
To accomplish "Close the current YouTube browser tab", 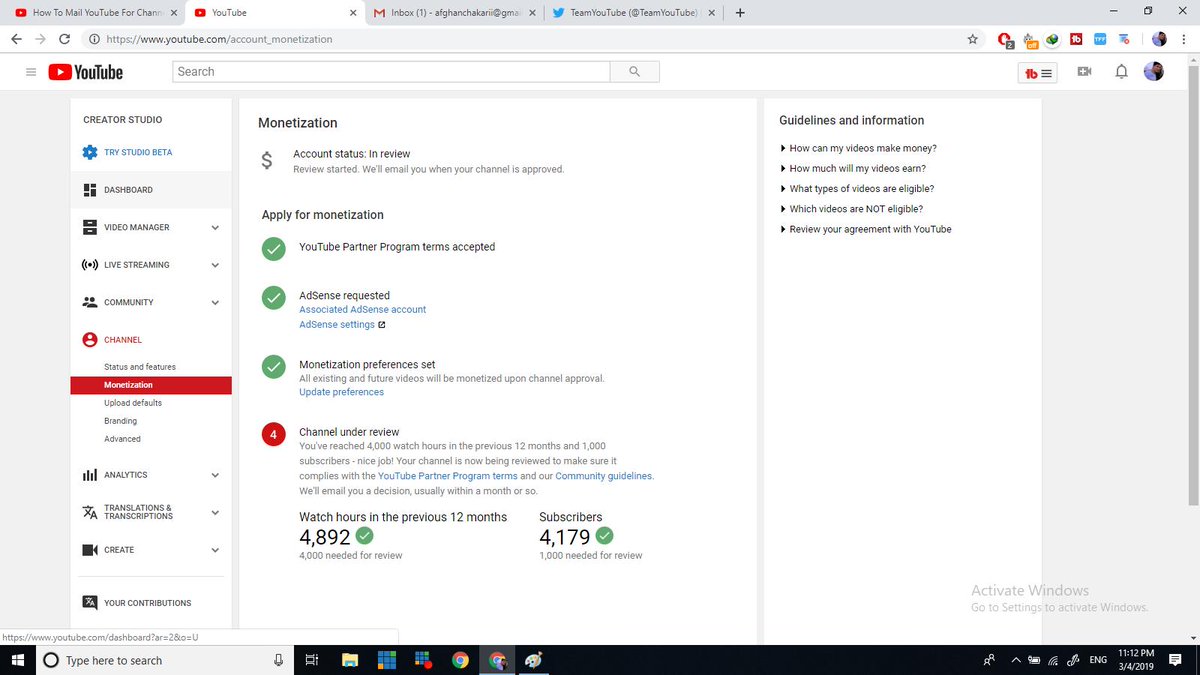I will 353,13.
